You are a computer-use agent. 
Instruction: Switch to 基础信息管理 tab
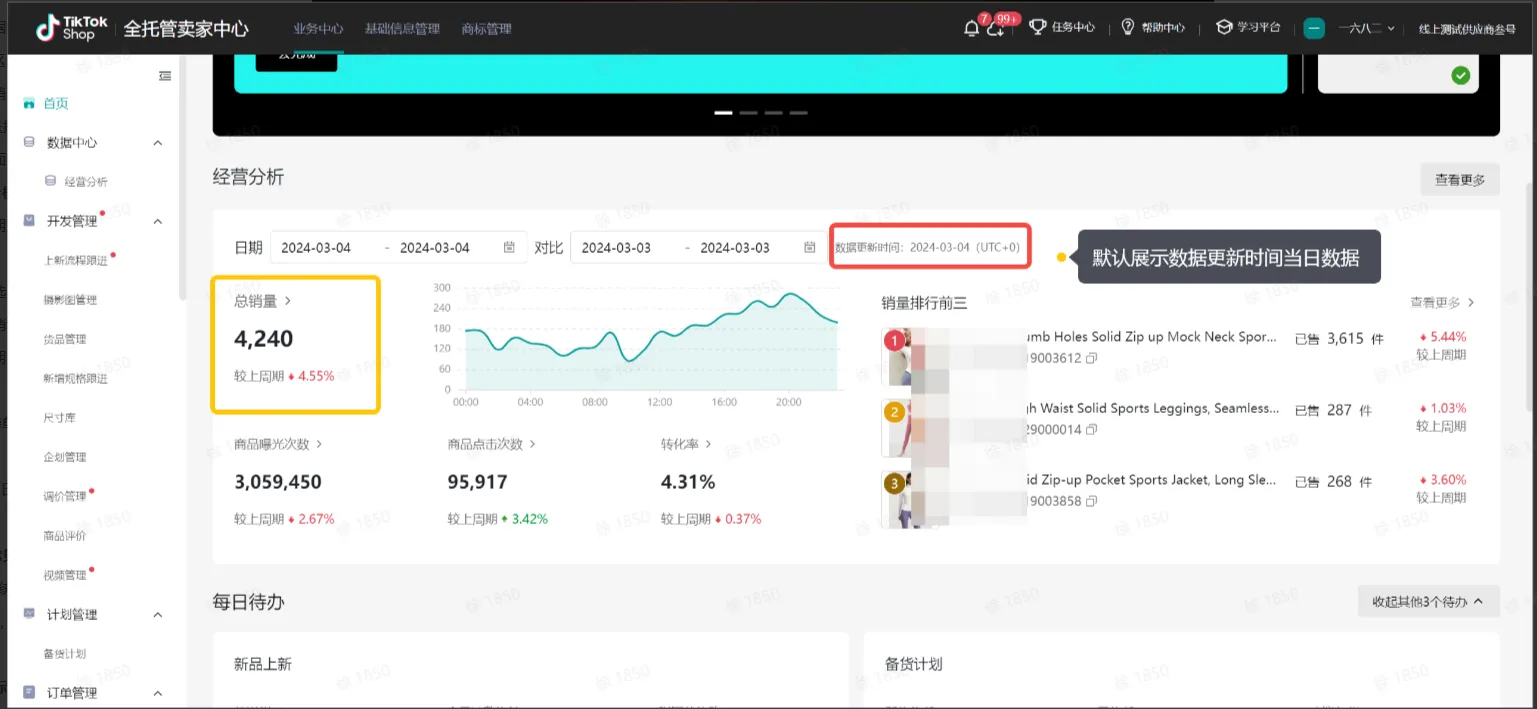[x=402, y=29]
